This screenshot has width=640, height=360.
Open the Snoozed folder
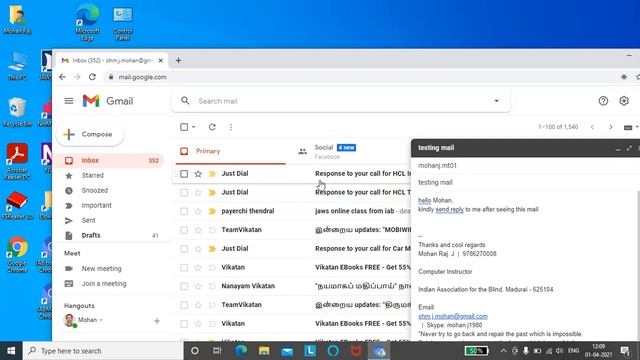[x=109, y=191]
